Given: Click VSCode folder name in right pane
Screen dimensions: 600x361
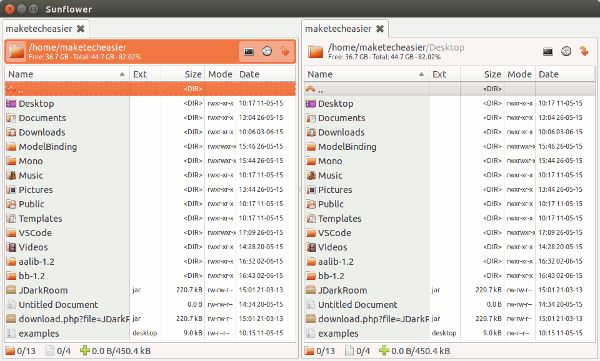Looking at the screenshot, I should tap(334, 233).
